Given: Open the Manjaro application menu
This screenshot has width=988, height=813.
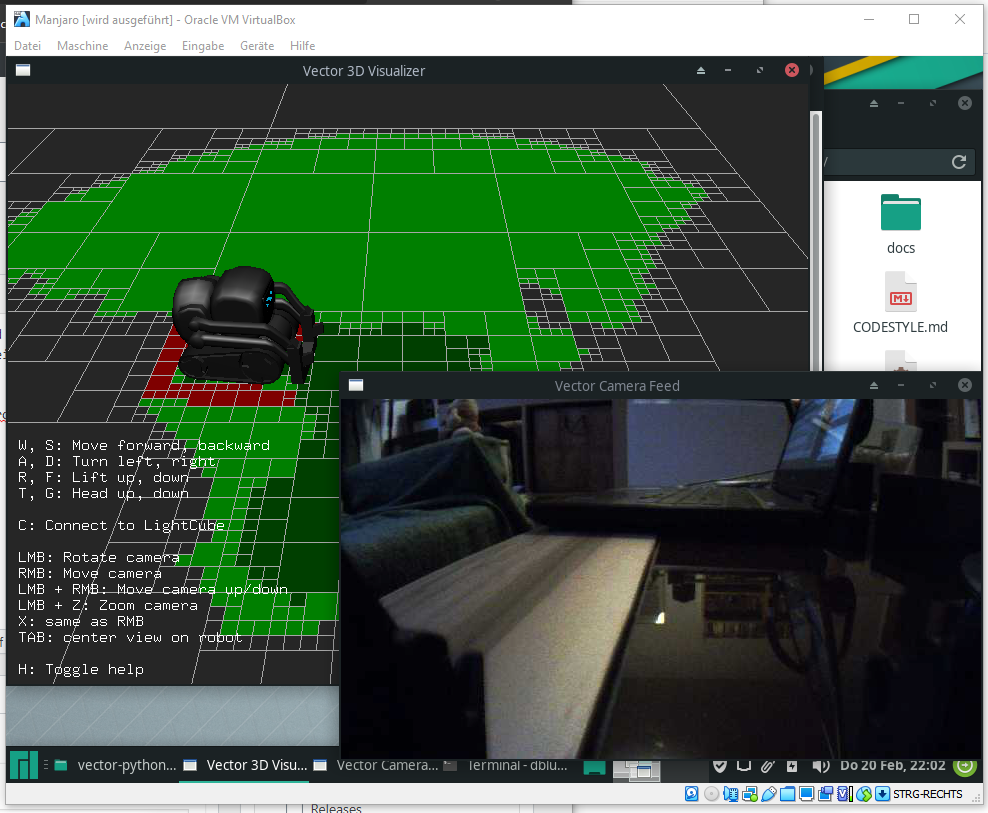Looking at the screenshot, I should click(24, 765).
